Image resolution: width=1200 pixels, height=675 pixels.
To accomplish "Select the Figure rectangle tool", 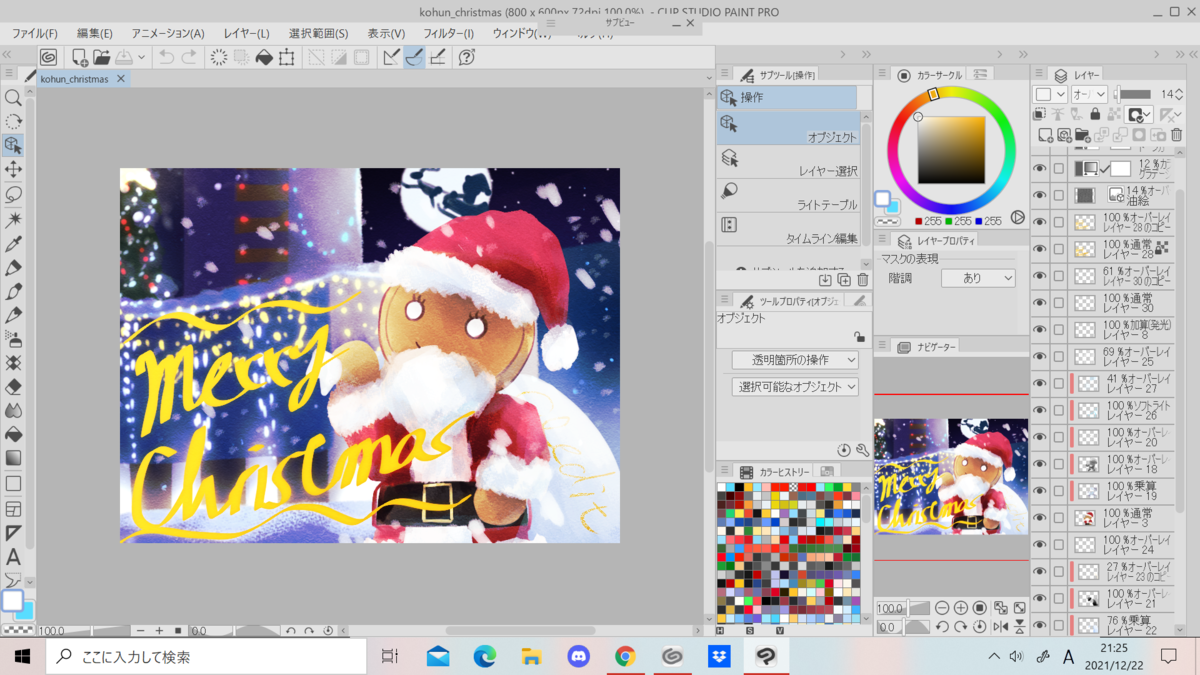I will tap(13, 484).
